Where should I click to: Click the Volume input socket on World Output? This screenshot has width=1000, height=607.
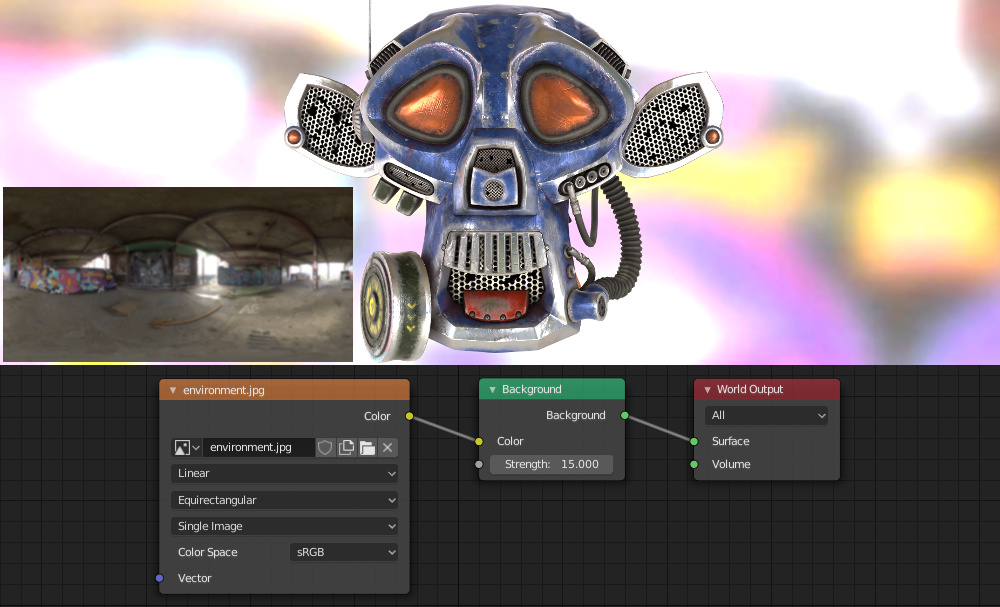[694, 464]
